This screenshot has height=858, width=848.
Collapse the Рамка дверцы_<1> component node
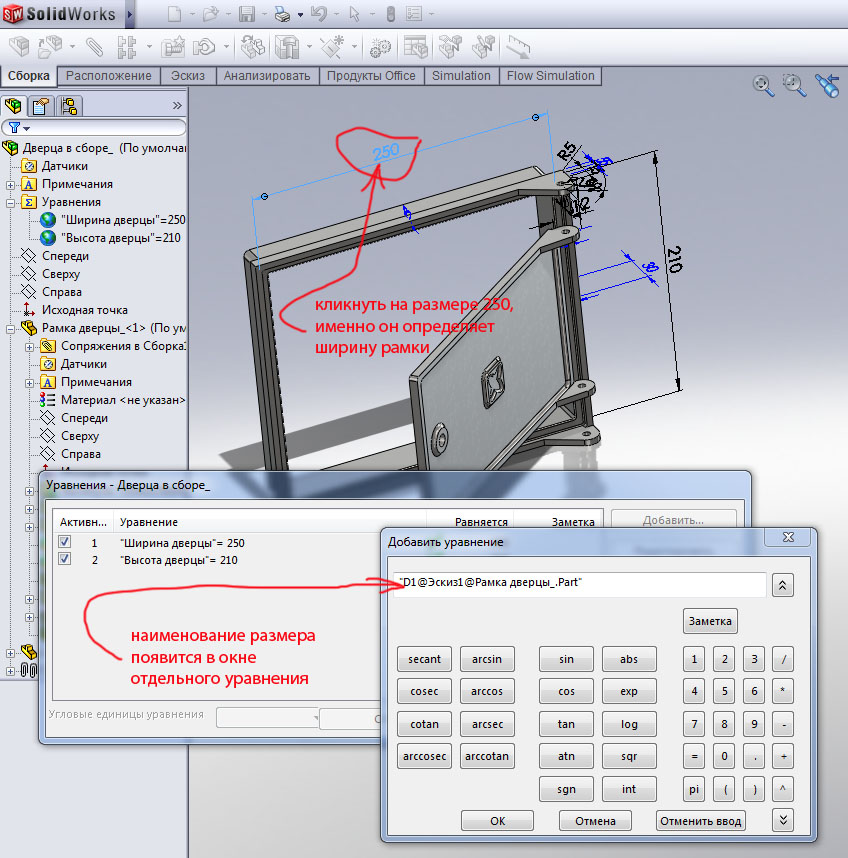[10, 328]
